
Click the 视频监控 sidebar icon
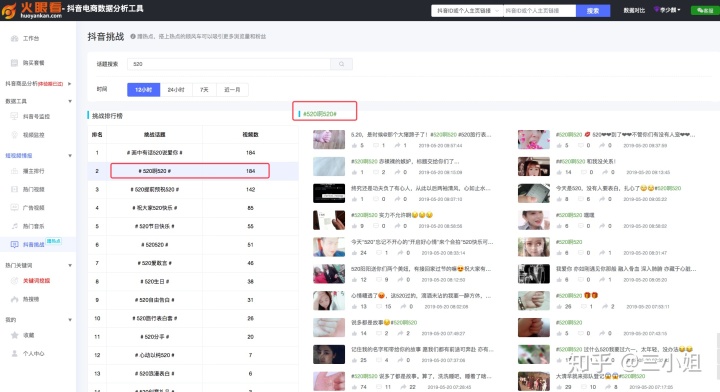tap(15, 135)
